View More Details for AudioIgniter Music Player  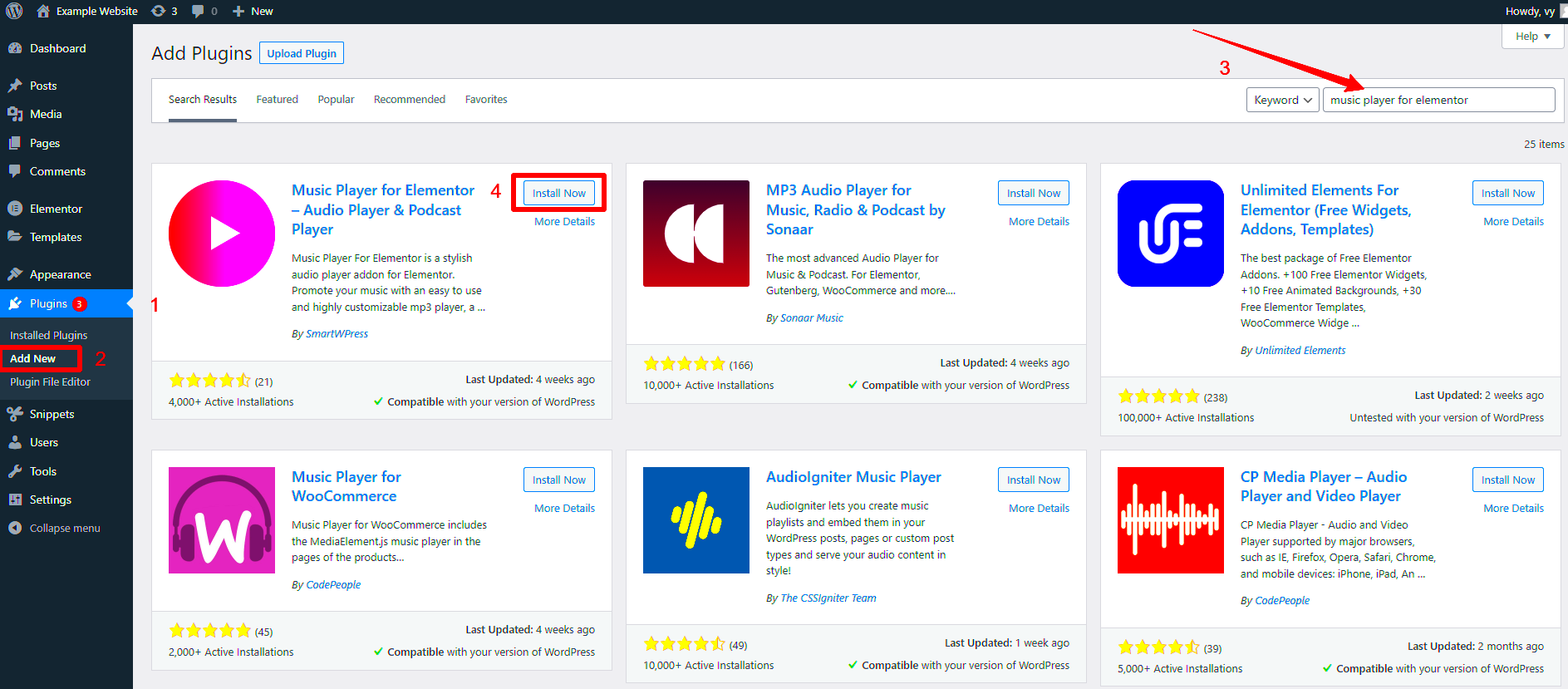click(x=1039, y=509)
